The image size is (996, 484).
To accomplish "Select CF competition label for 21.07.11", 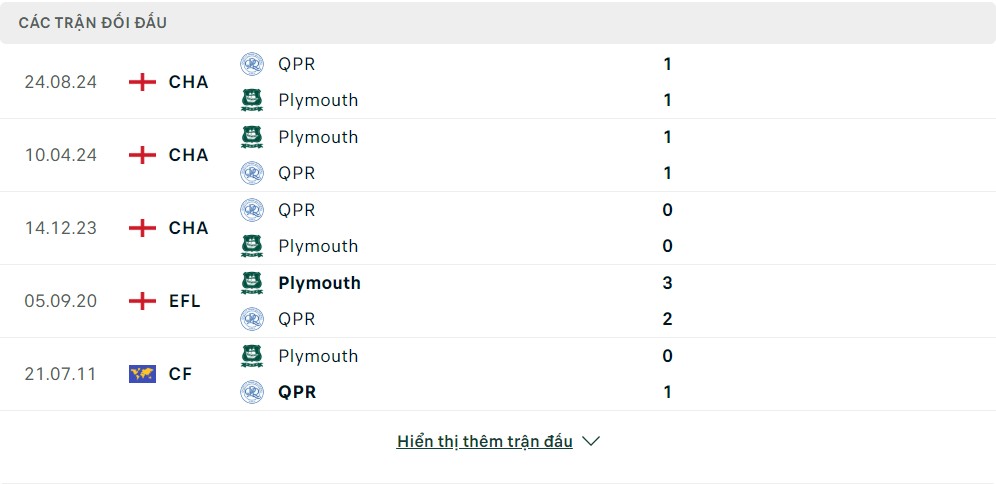I will click(x=180, y=374).
